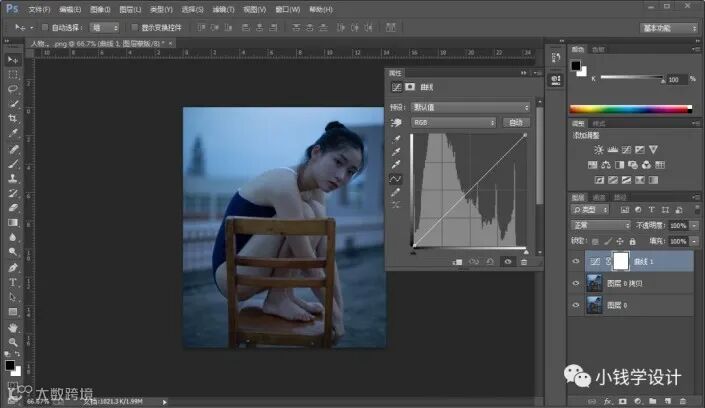Open the layer opacity slider dropdown

coord(695,225)
